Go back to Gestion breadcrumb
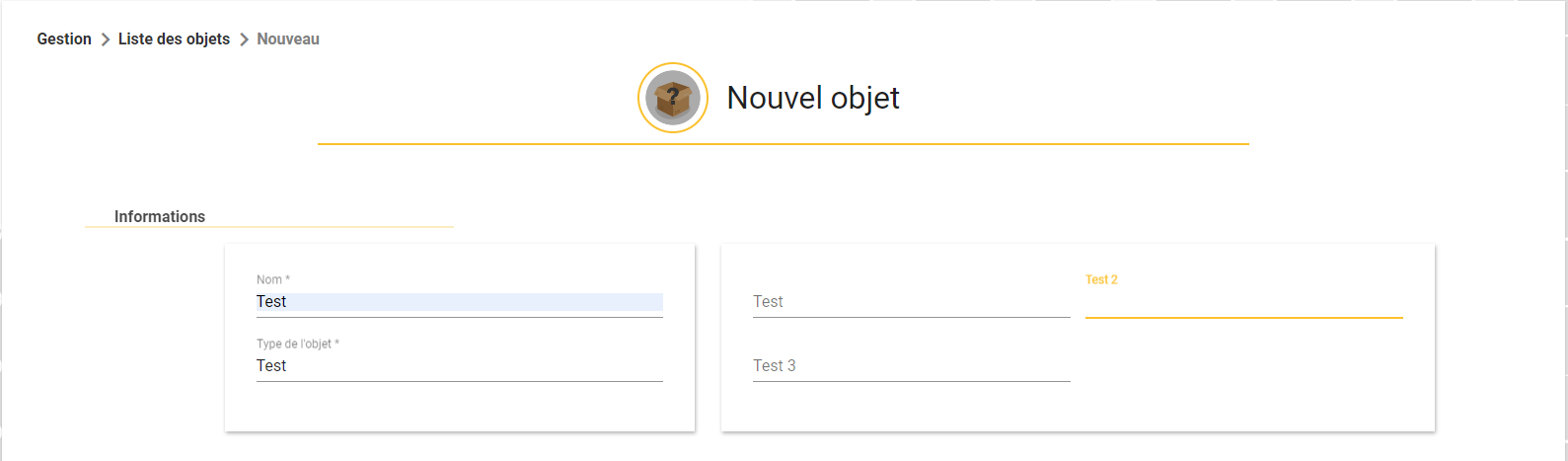1568x461 pixels. coord(64,39)
